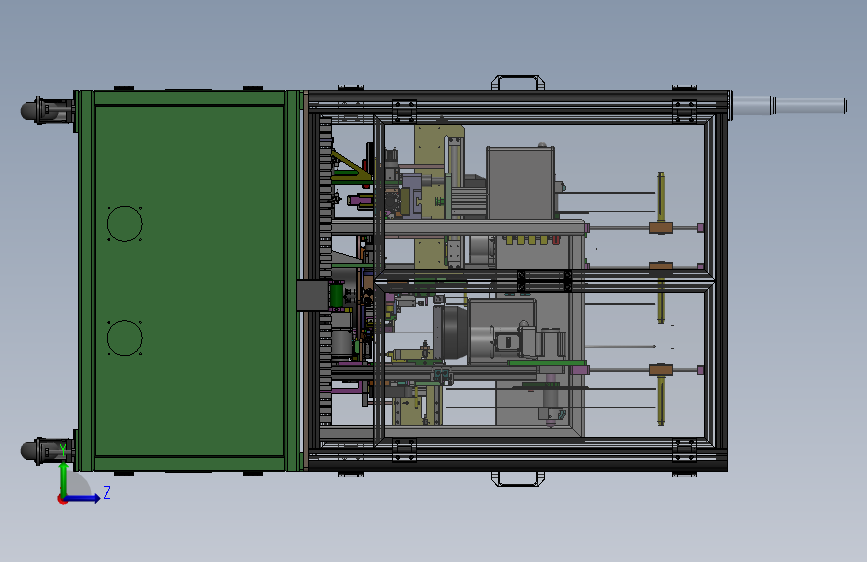Select the lower circular cutout on green panel
The height and width of the screenshot is (562, 867).
click(x=124, y=337)
